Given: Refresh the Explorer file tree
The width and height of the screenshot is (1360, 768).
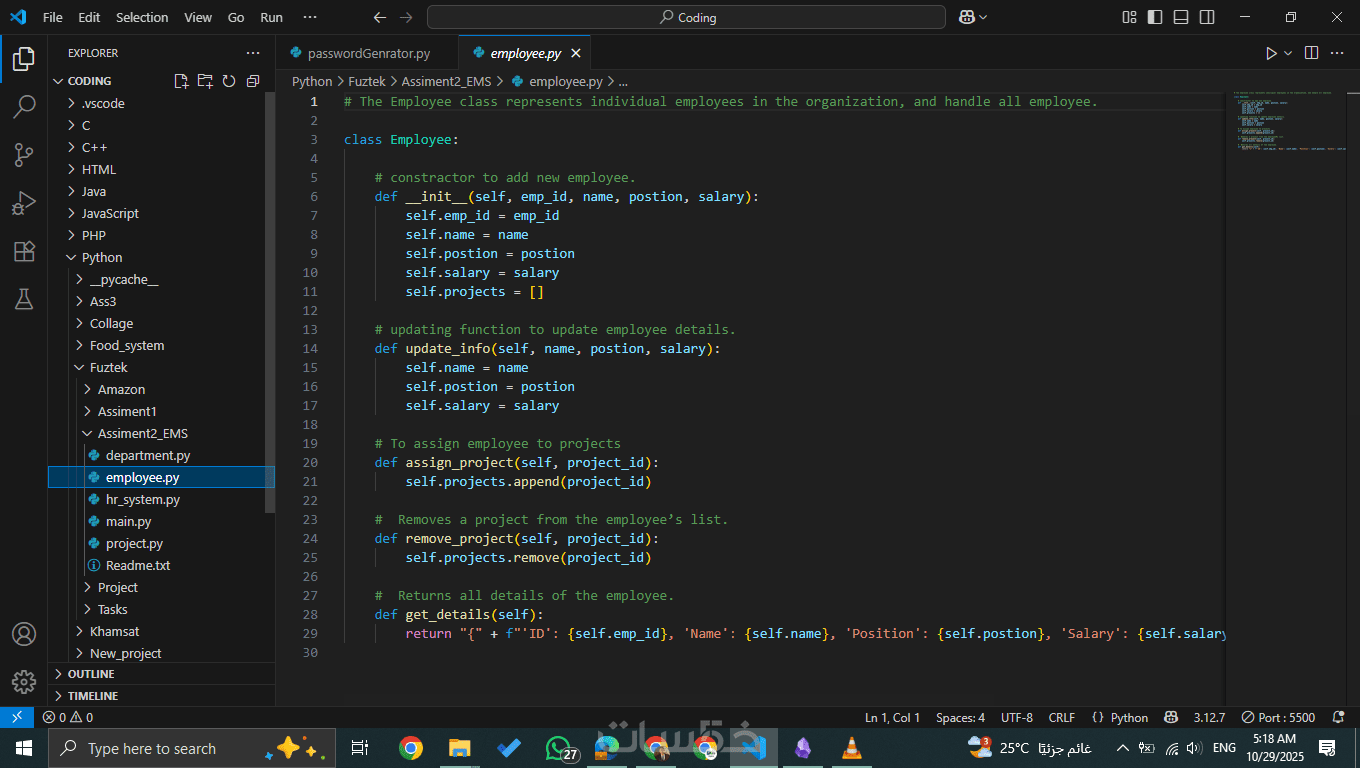Looking at the screenshot, I should coord(229,81).
